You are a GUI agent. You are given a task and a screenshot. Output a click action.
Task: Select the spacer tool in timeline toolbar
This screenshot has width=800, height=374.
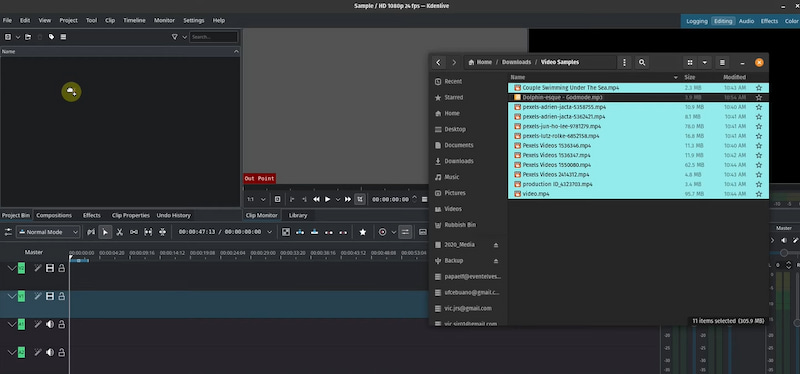coord(134,232)
